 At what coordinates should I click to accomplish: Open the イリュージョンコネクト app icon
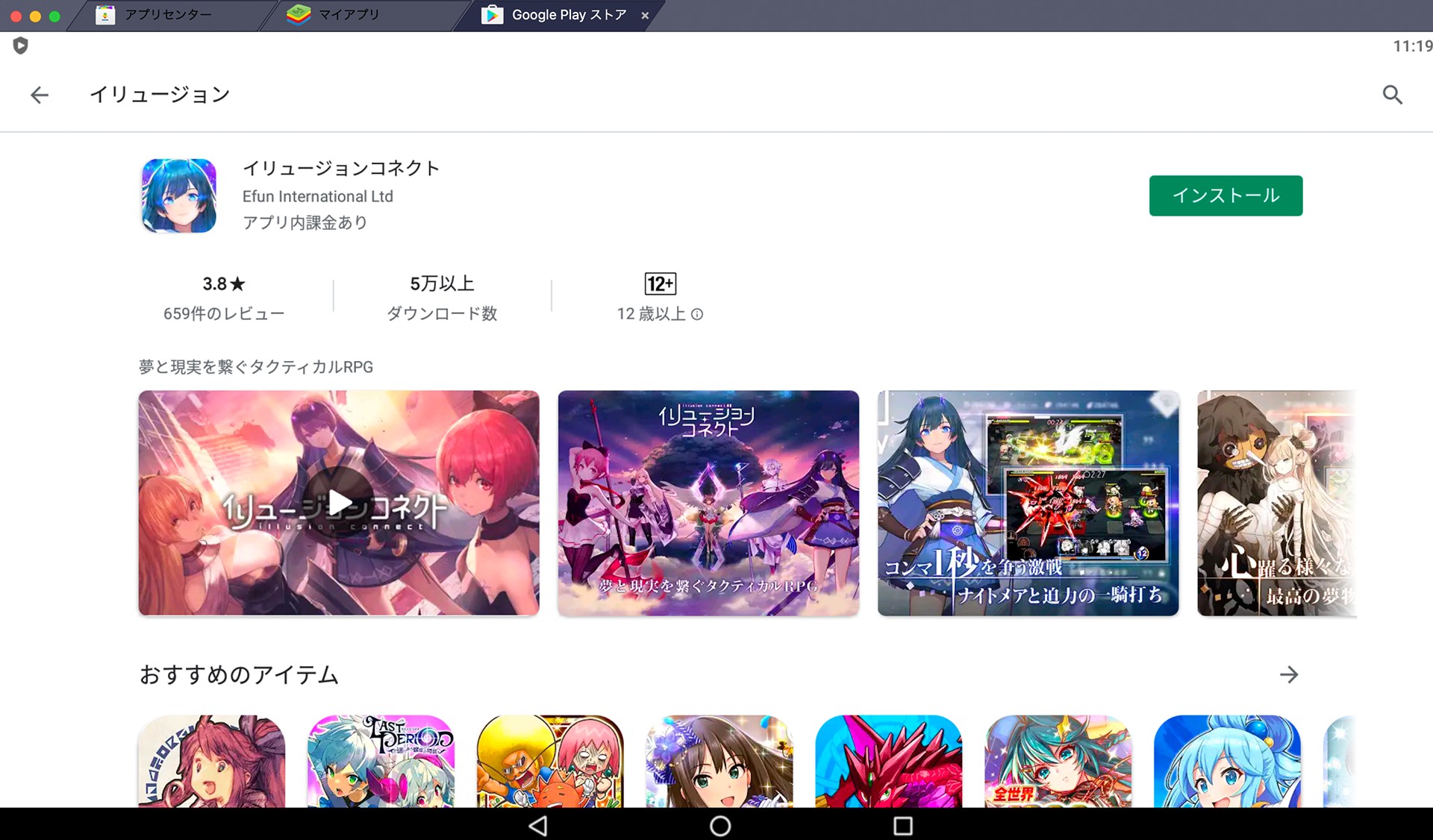179,195
